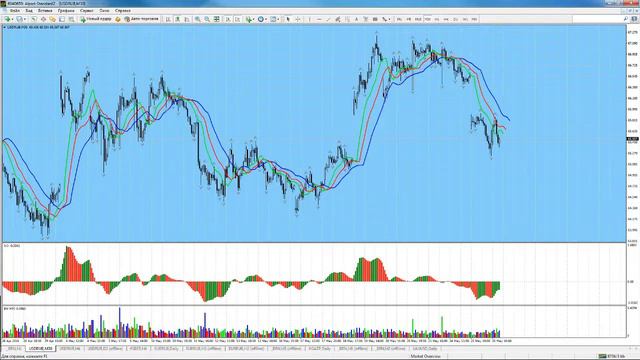Viewport: 640px width, 360px height.
Task: Open the Navigator panel
Action: [52, 19]
